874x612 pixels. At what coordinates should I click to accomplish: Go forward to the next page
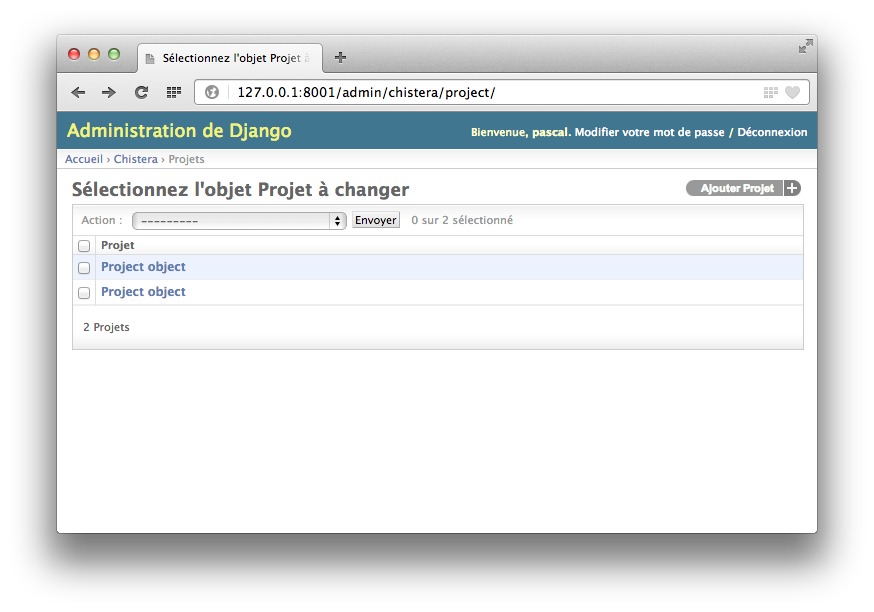109,93
